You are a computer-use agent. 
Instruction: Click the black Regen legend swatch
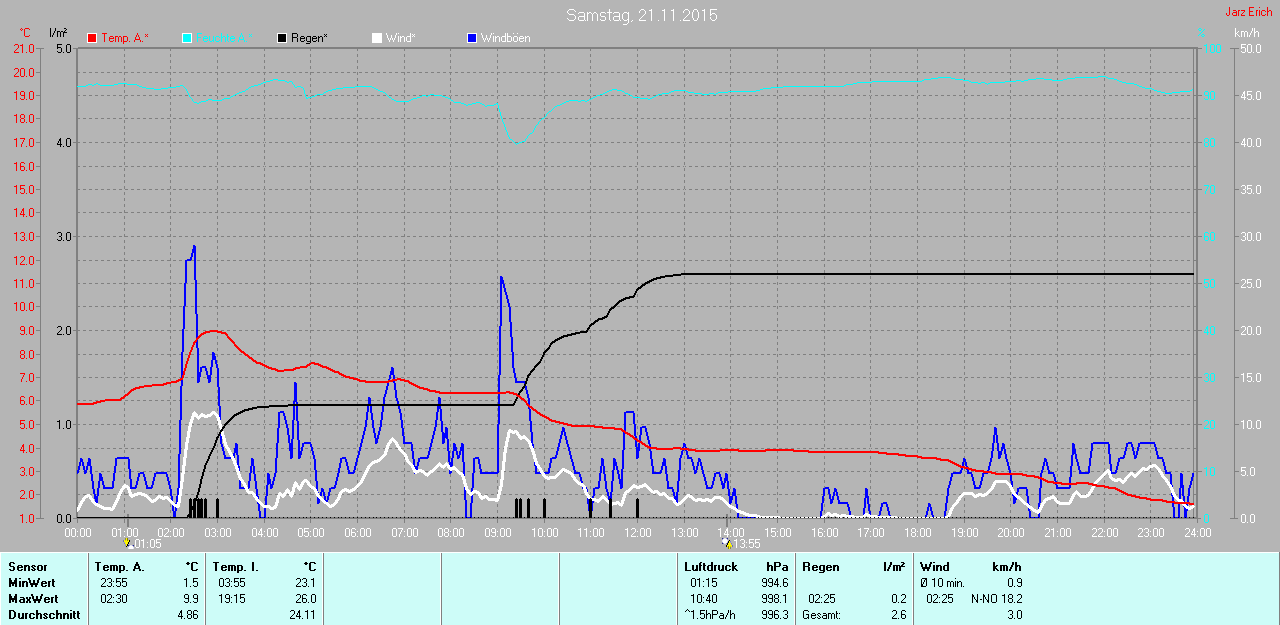pyautogui.click(x=282, y=38)
